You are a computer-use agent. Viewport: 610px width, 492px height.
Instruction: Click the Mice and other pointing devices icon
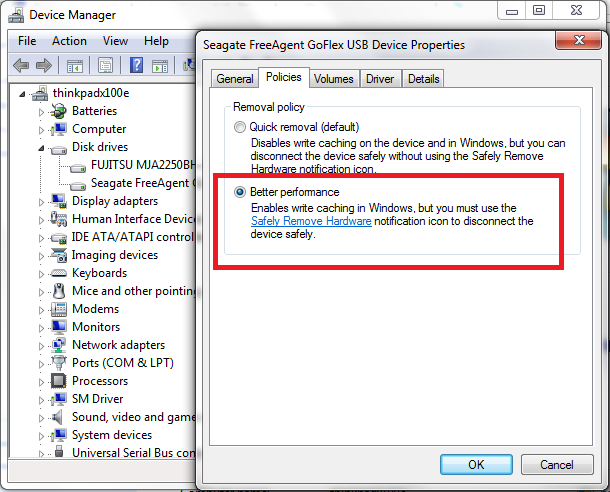59,291
